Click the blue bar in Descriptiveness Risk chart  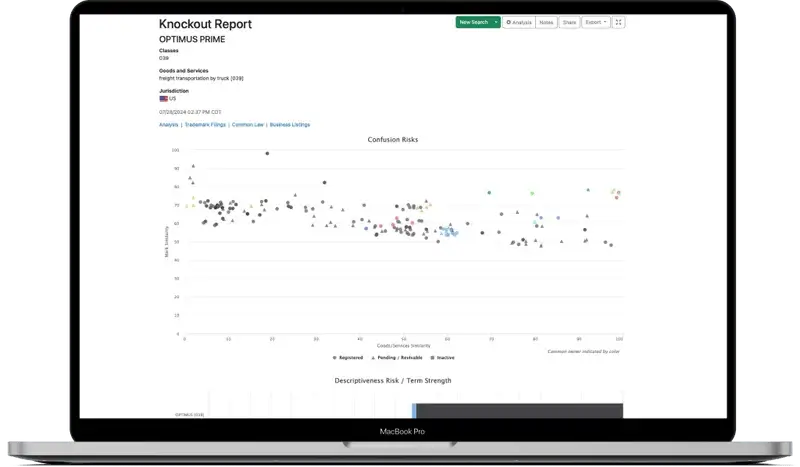(414, 411)
